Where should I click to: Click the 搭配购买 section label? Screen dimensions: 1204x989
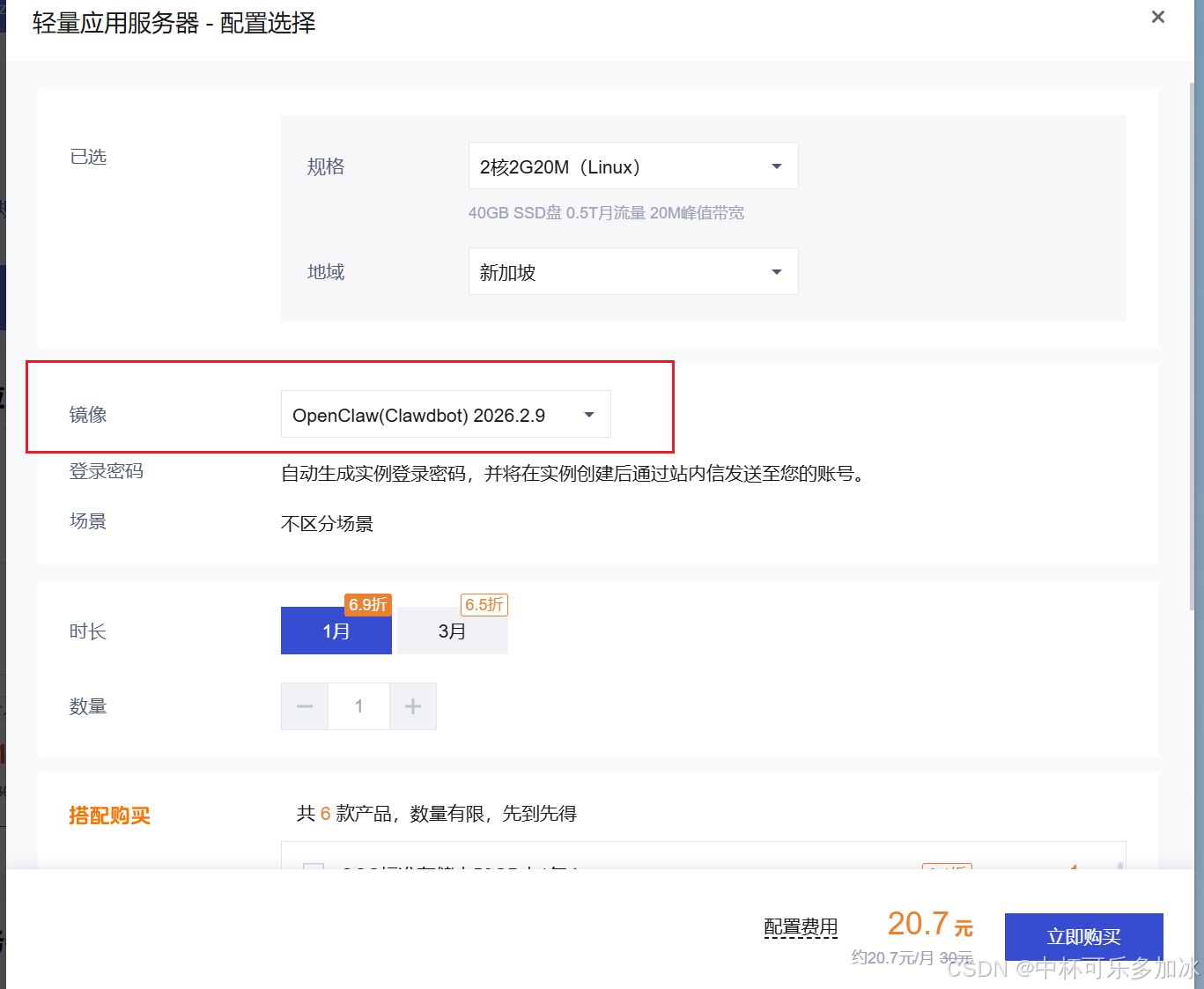(109, 815)
